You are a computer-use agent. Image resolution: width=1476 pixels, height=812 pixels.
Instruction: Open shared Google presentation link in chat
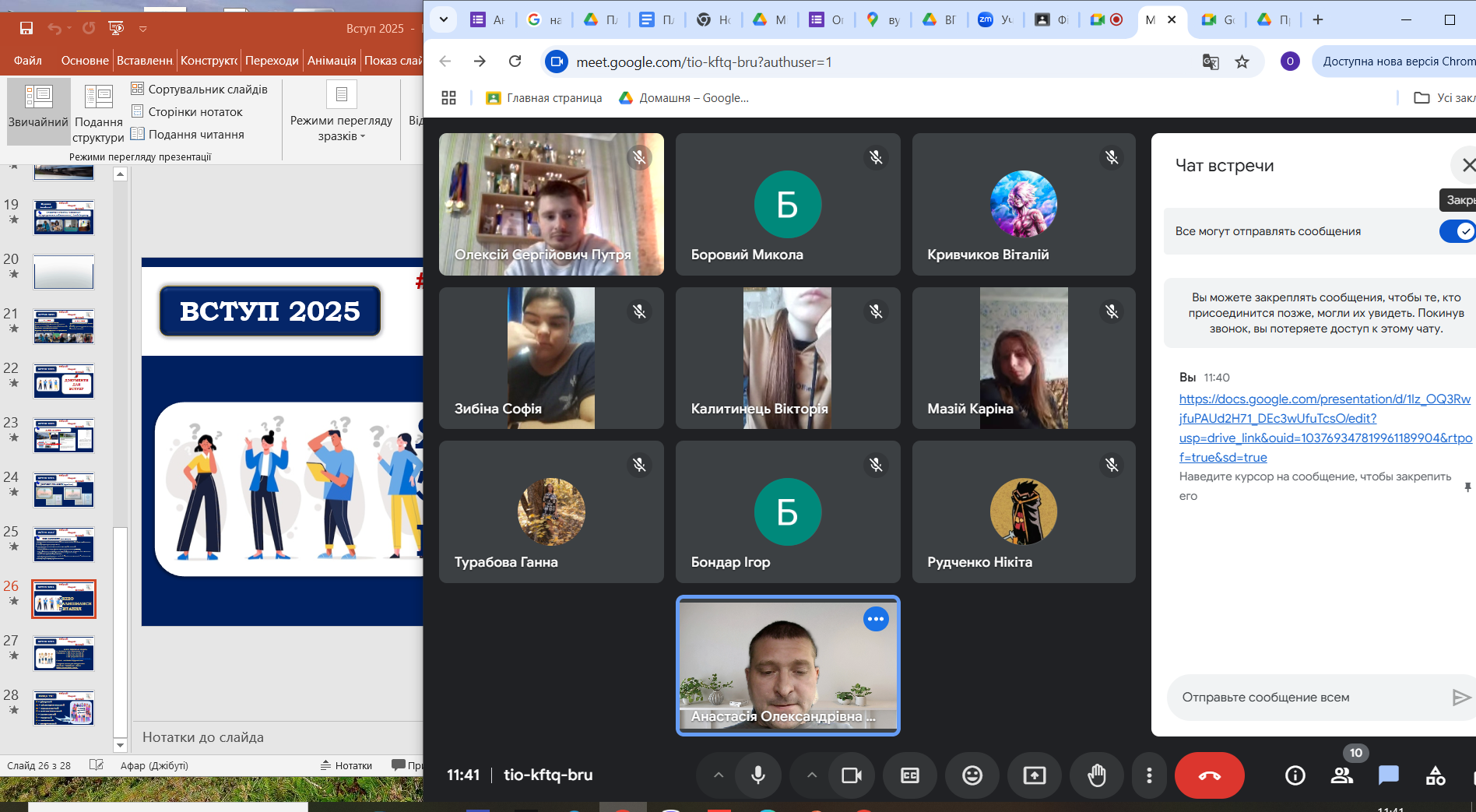tap(1325, 428)
